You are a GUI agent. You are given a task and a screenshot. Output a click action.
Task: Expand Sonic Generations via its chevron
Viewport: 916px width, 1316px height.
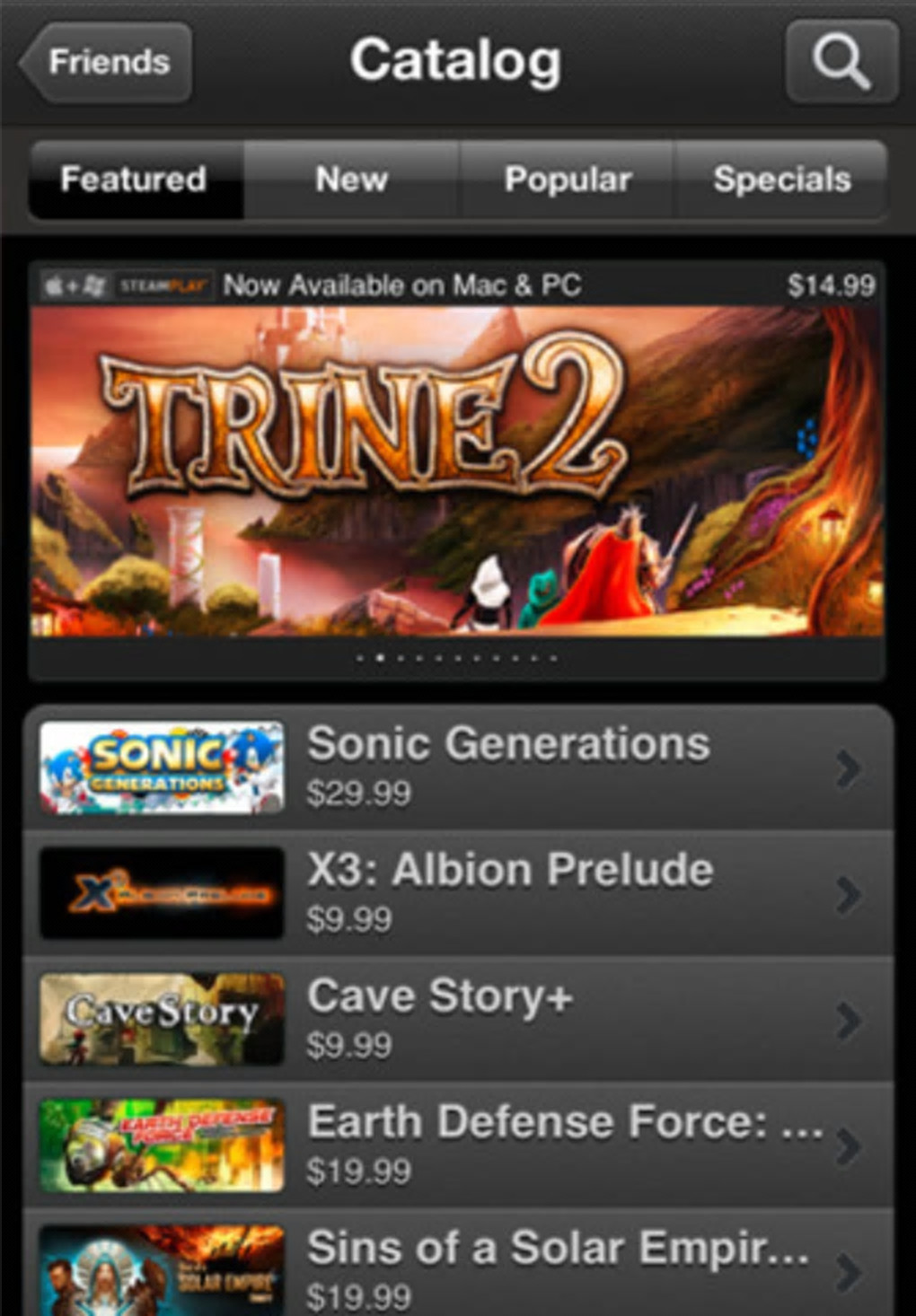(x=848, y=769)
